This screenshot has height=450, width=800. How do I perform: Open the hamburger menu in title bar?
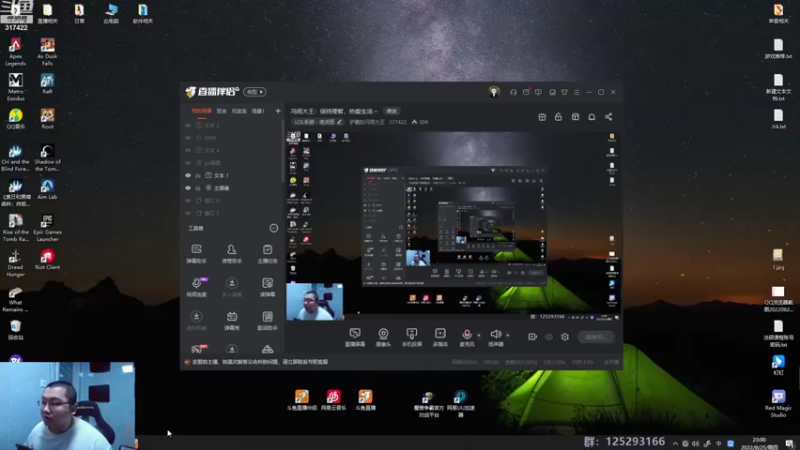click(x=577, y=92)
